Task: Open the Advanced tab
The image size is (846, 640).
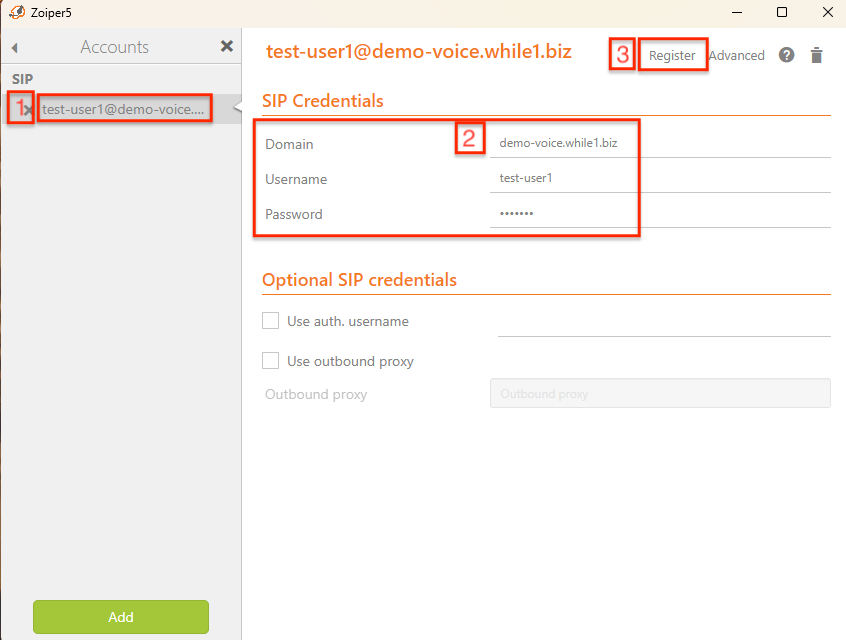Action: pos(737,55)
